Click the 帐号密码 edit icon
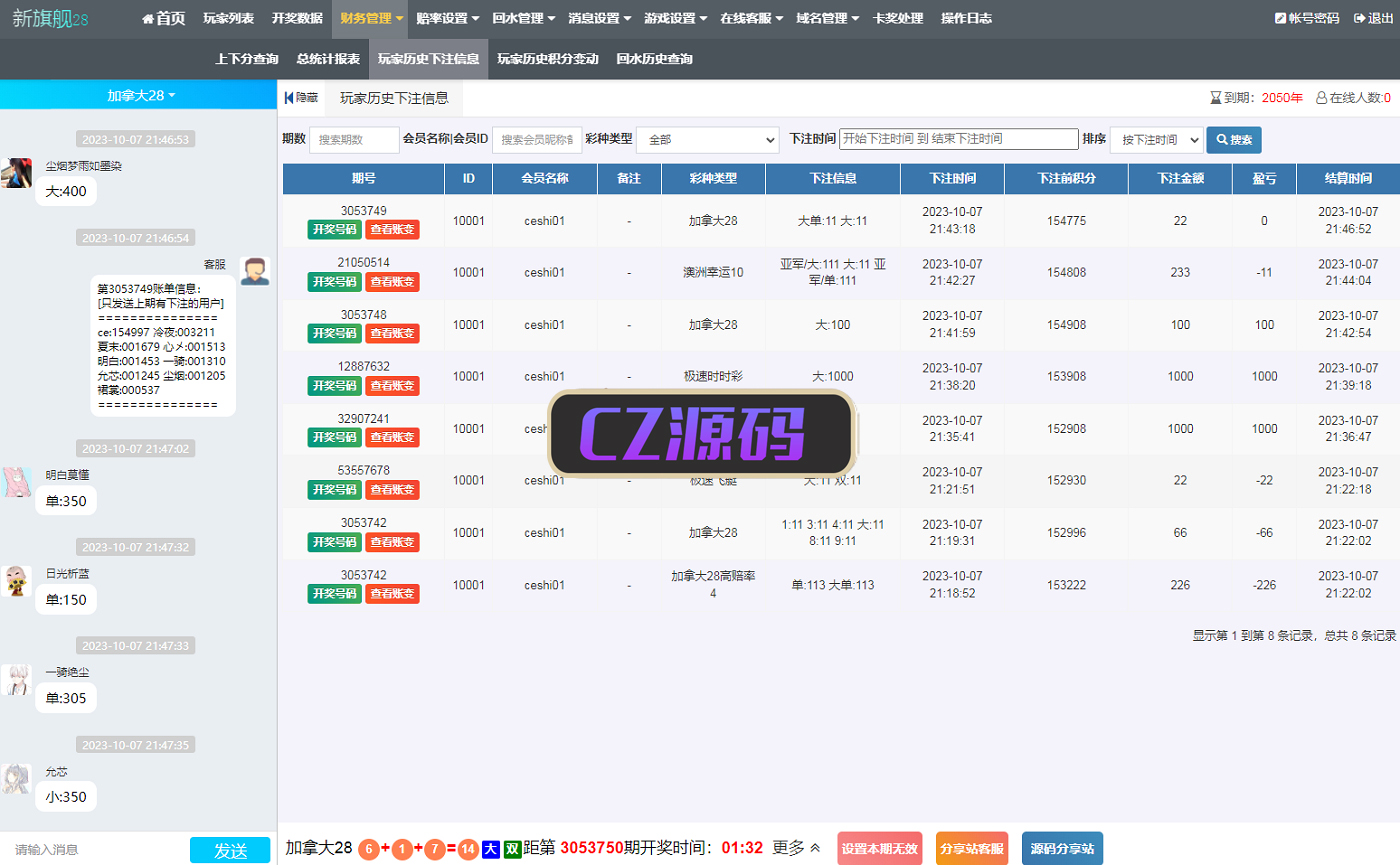 coord(1280,19)
